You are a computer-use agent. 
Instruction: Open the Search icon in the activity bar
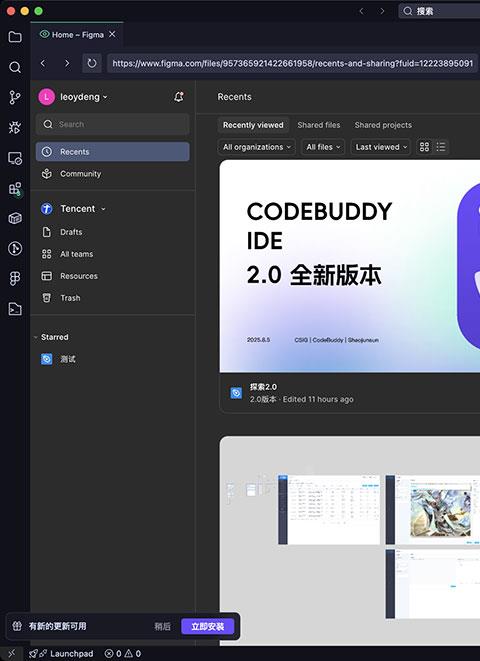point(15,67)
